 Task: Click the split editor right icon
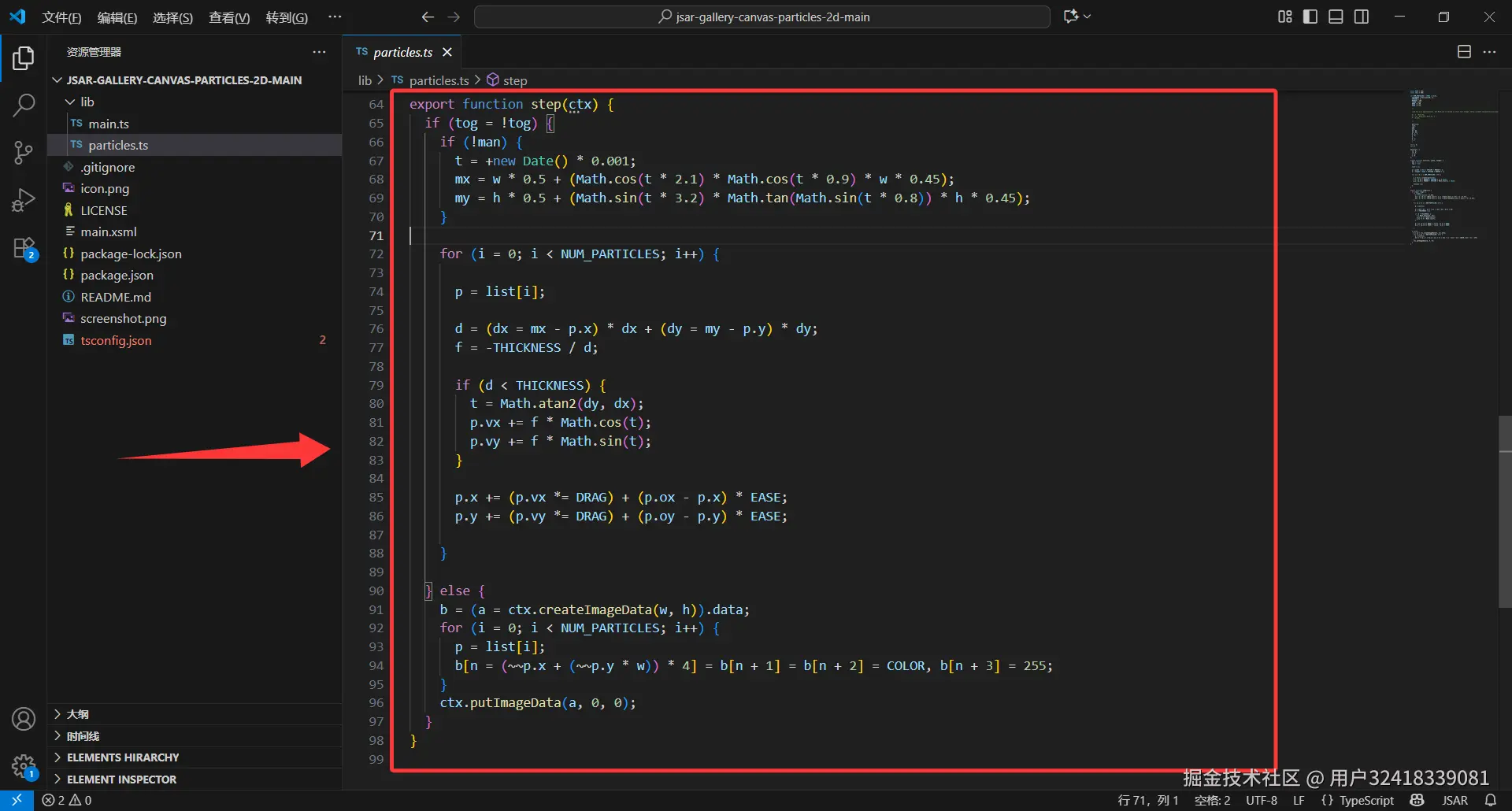[1464, 52]
